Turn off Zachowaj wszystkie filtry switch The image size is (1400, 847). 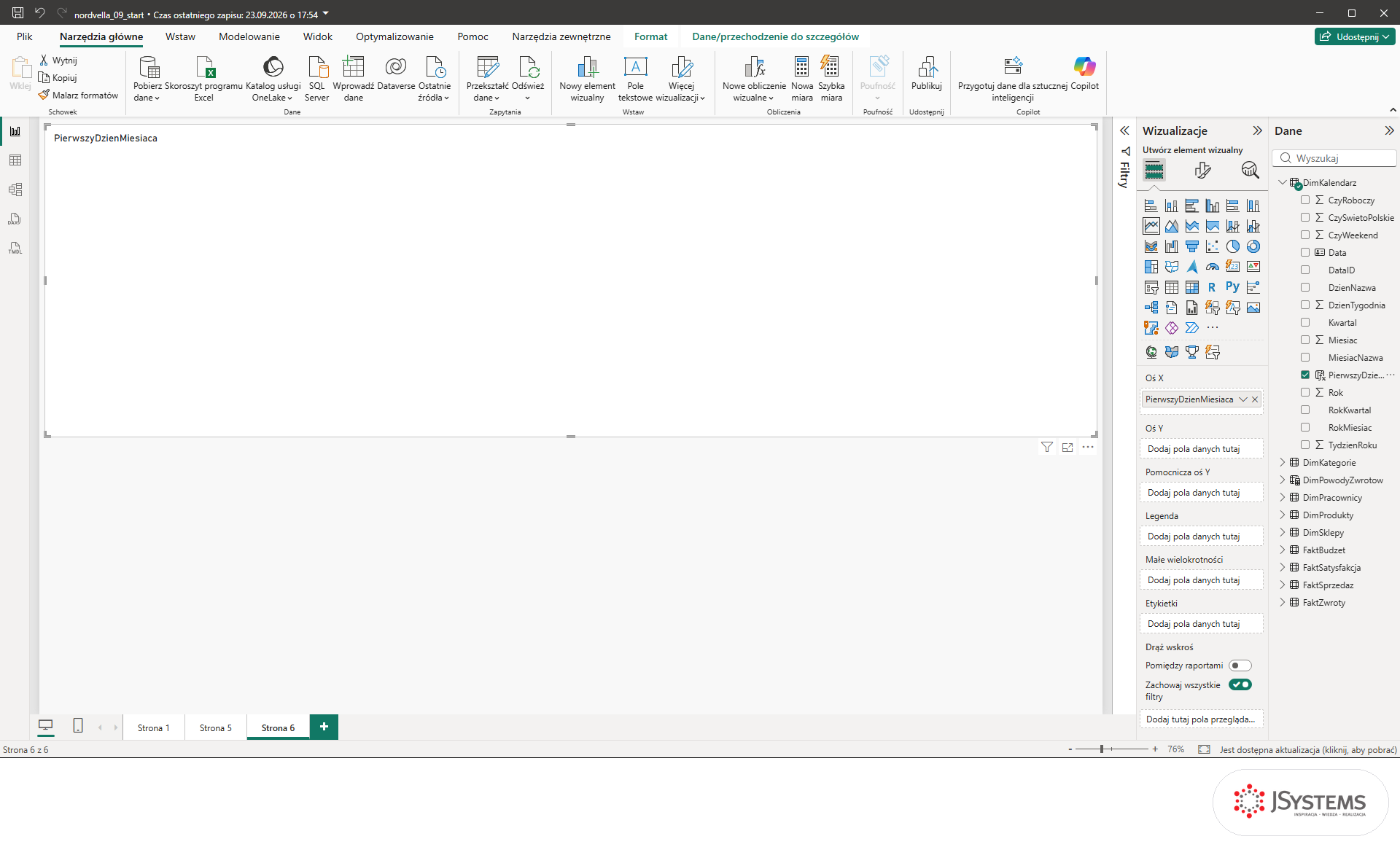coord(1240,684)
